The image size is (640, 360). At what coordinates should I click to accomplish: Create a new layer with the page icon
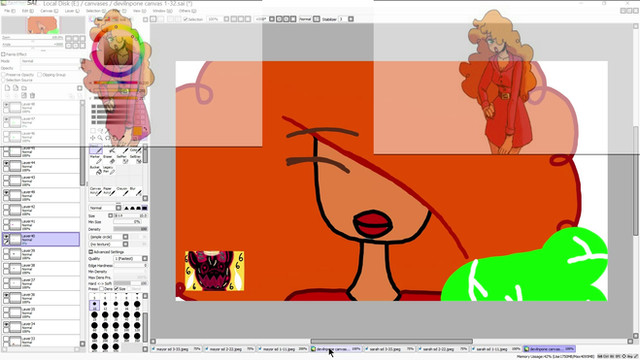pos(7,88)
